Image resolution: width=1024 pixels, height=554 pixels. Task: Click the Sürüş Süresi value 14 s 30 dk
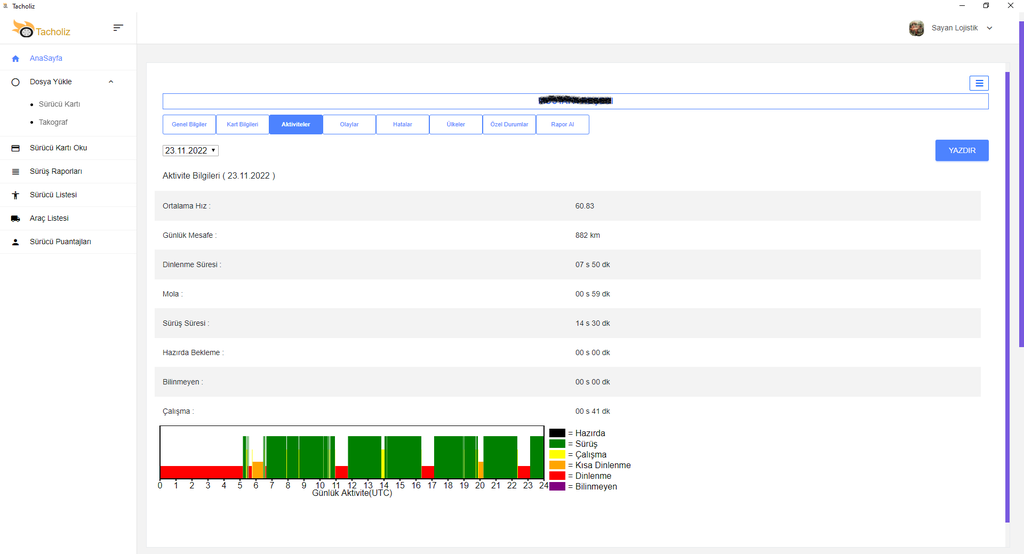click(592, 323)
